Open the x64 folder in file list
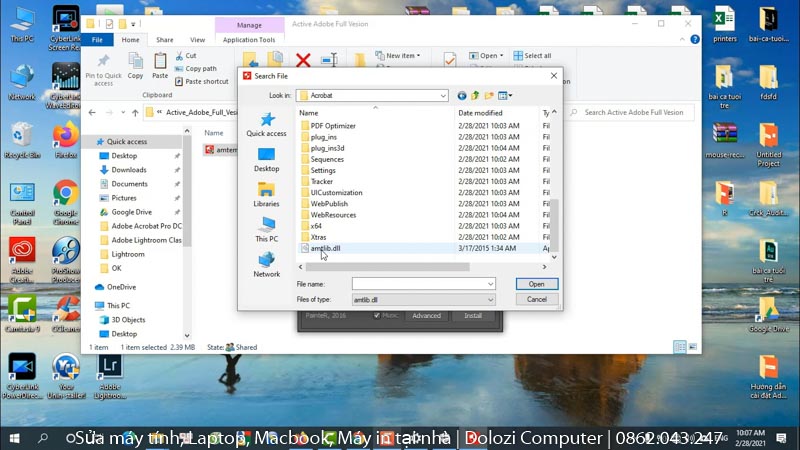The height and width of the screenshot is (450, 800). click(316, 226)
